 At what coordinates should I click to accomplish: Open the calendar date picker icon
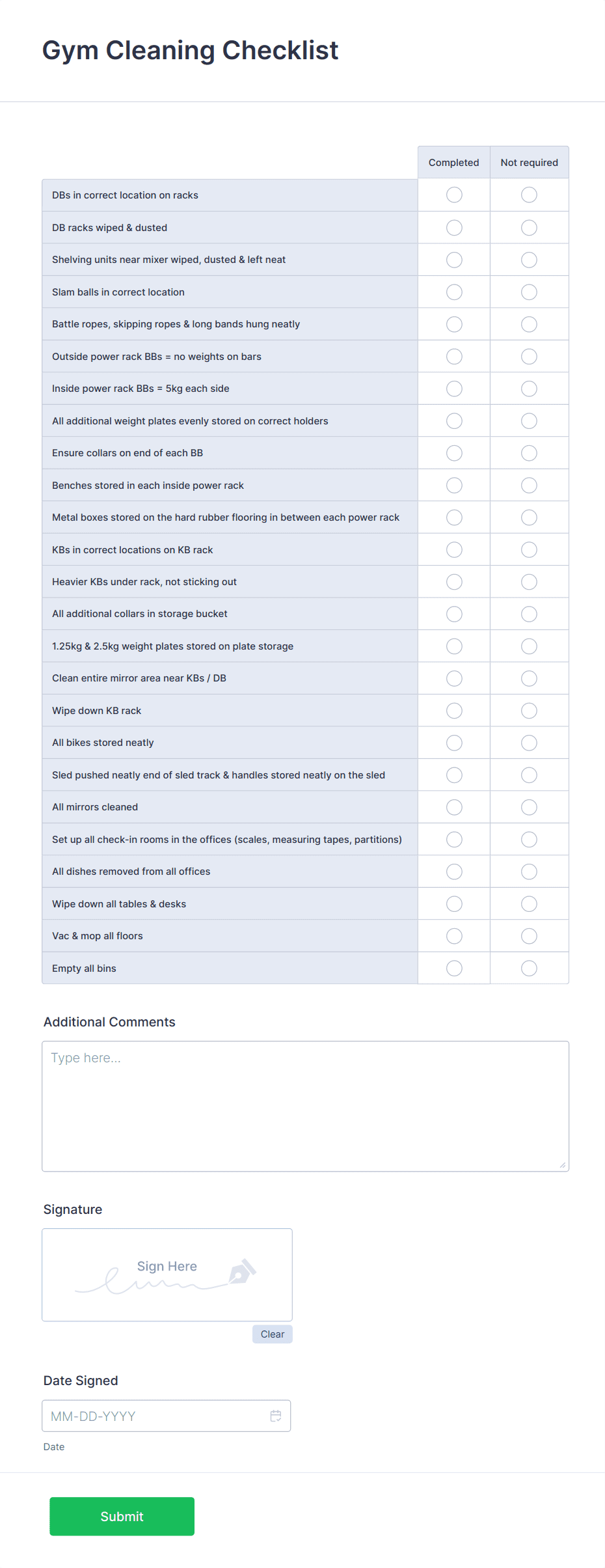[275, 1415]
